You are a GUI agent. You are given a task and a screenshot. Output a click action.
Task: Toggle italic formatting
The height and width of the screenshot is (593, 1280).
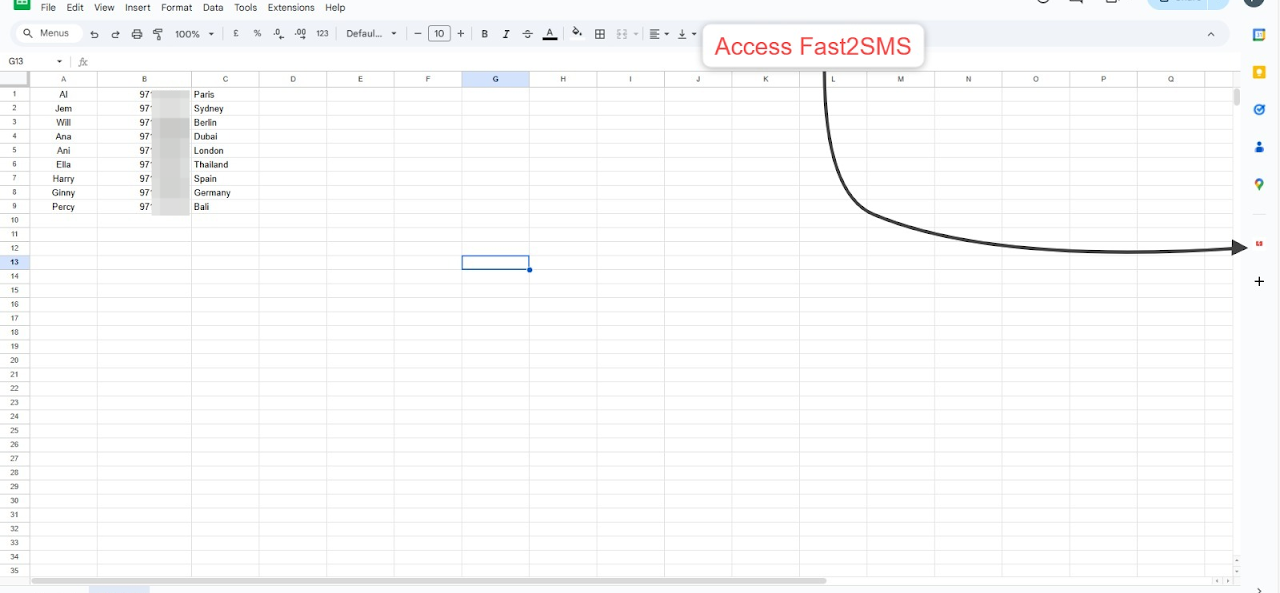(x=506, y=34)
